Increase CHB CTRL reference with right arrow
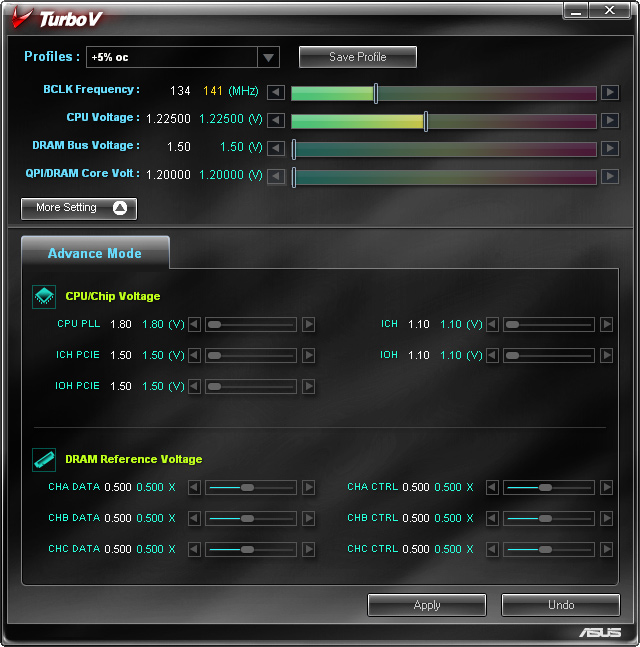The image size is (640, 647). tap(606, 518)
